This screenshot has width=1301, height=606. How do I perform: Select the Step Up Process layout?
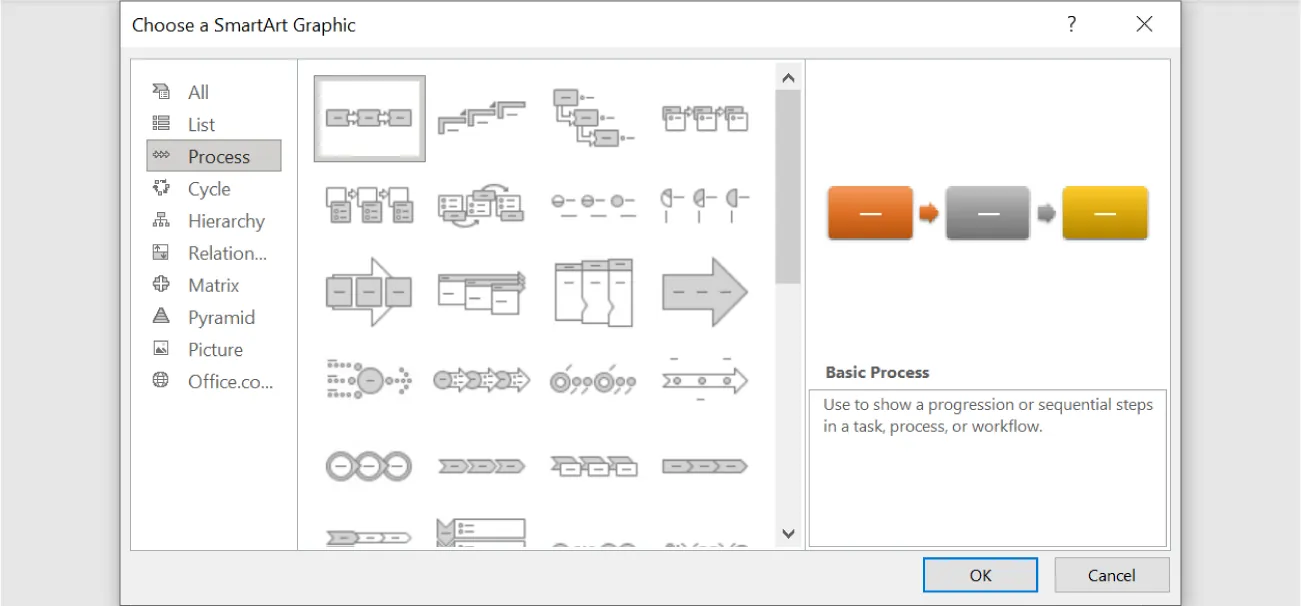click(x=481, y=117)
